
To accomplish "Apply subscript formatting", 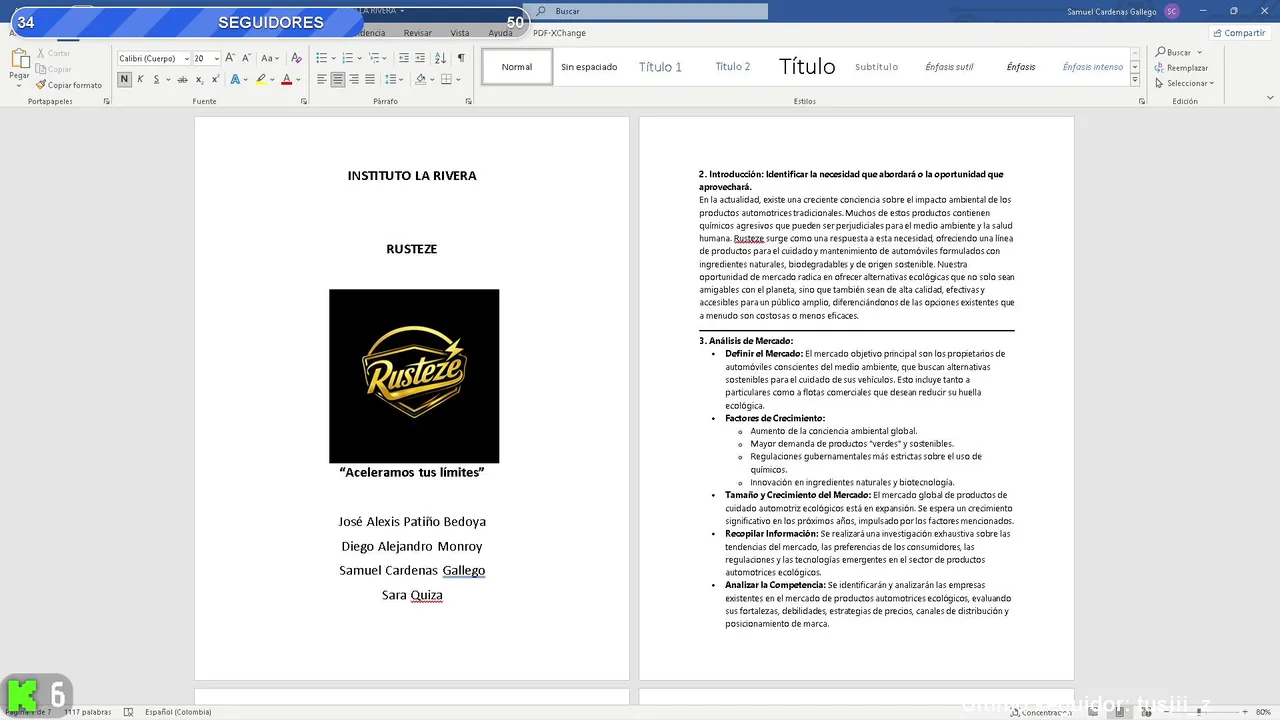I will pos(200,79).
